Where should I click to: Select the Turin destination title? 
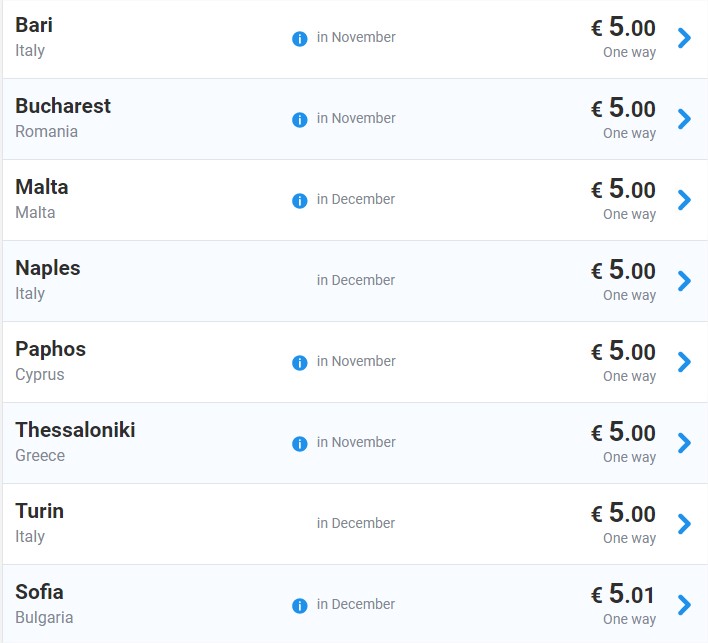coord(40,511)
